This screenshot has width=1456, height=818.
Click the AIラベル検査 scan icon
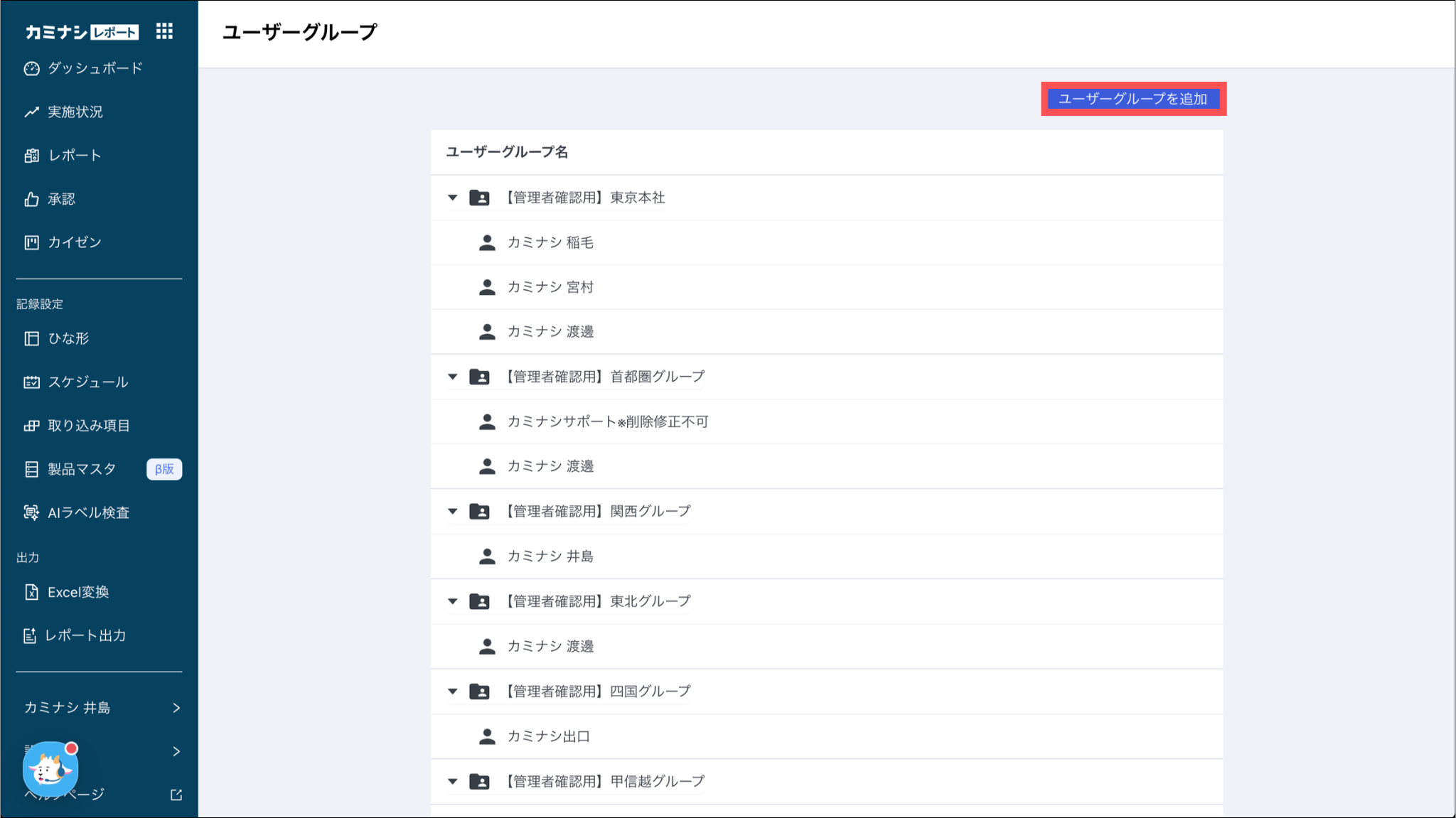31,512
